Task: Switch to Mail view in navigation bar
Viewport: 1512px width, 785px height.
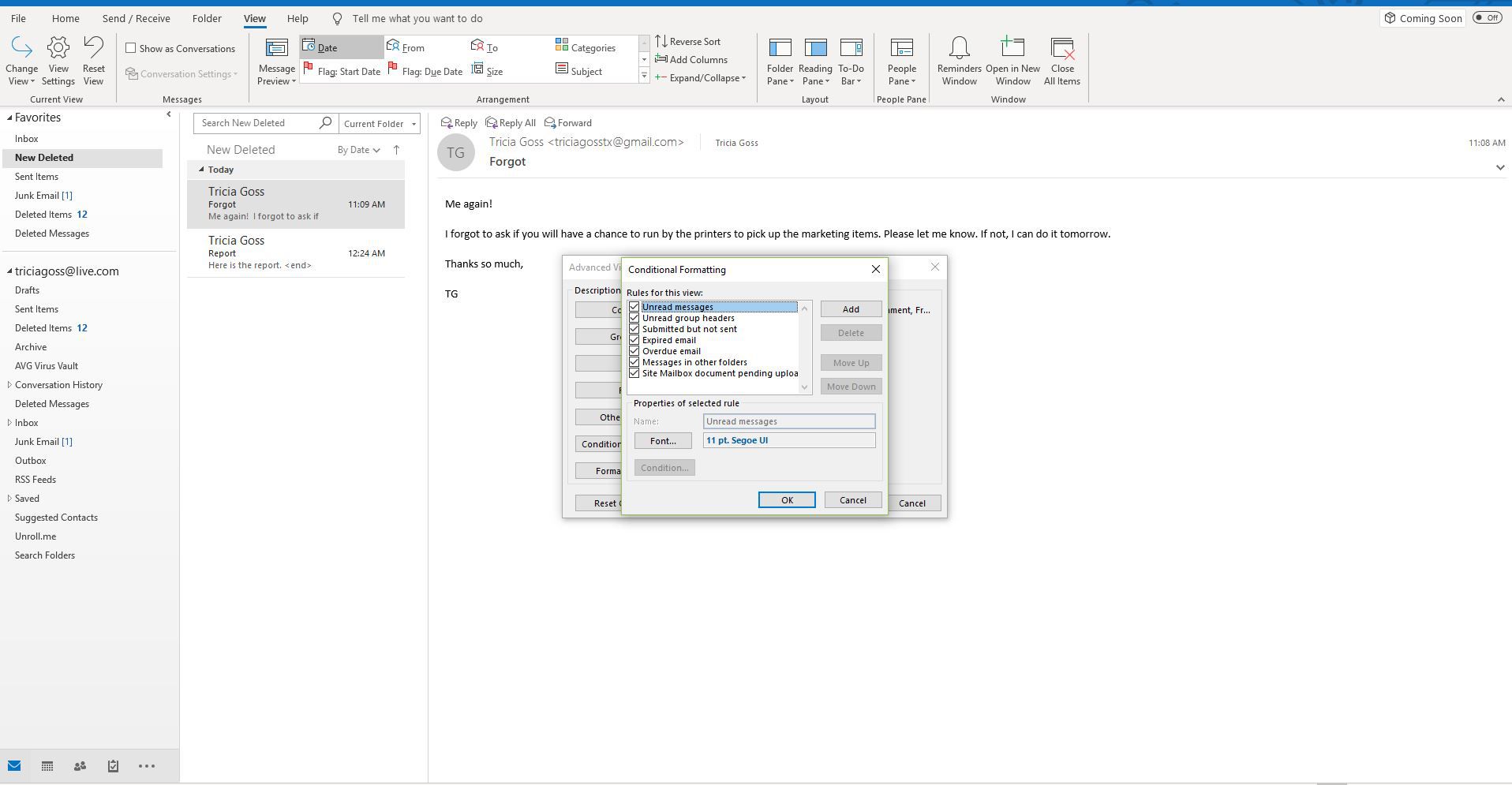Action: click(14, 766)
